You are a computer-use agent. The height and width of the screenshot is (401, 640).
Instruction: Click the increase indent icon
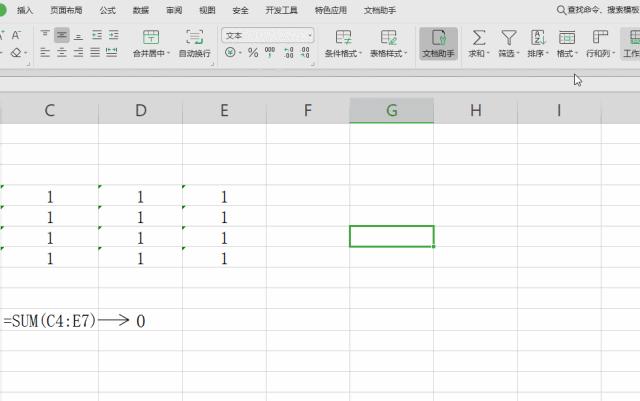click(113, 35)
